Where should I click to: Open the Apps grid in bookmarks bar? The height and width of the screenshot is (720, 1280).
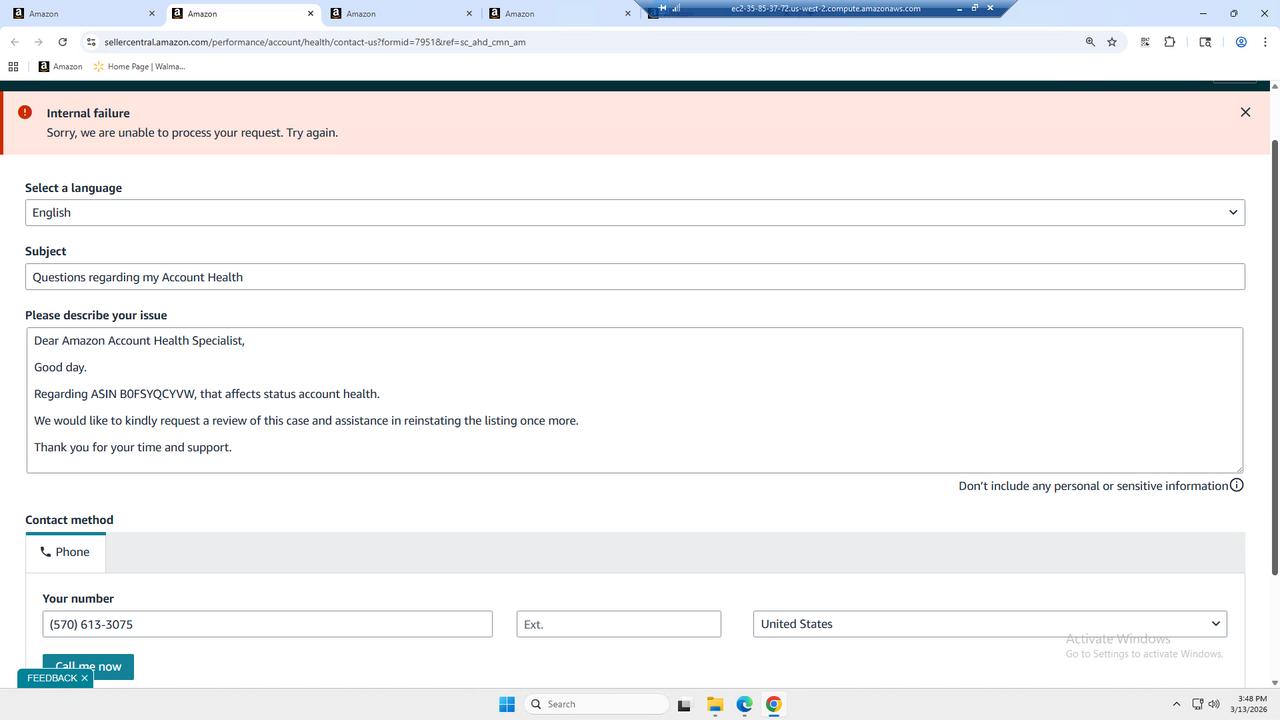13,66
